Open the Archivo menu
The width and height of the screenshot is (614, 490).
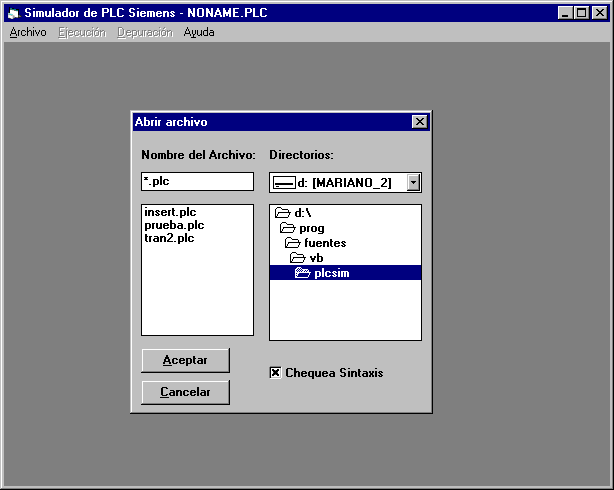click(x=28, y=32)
